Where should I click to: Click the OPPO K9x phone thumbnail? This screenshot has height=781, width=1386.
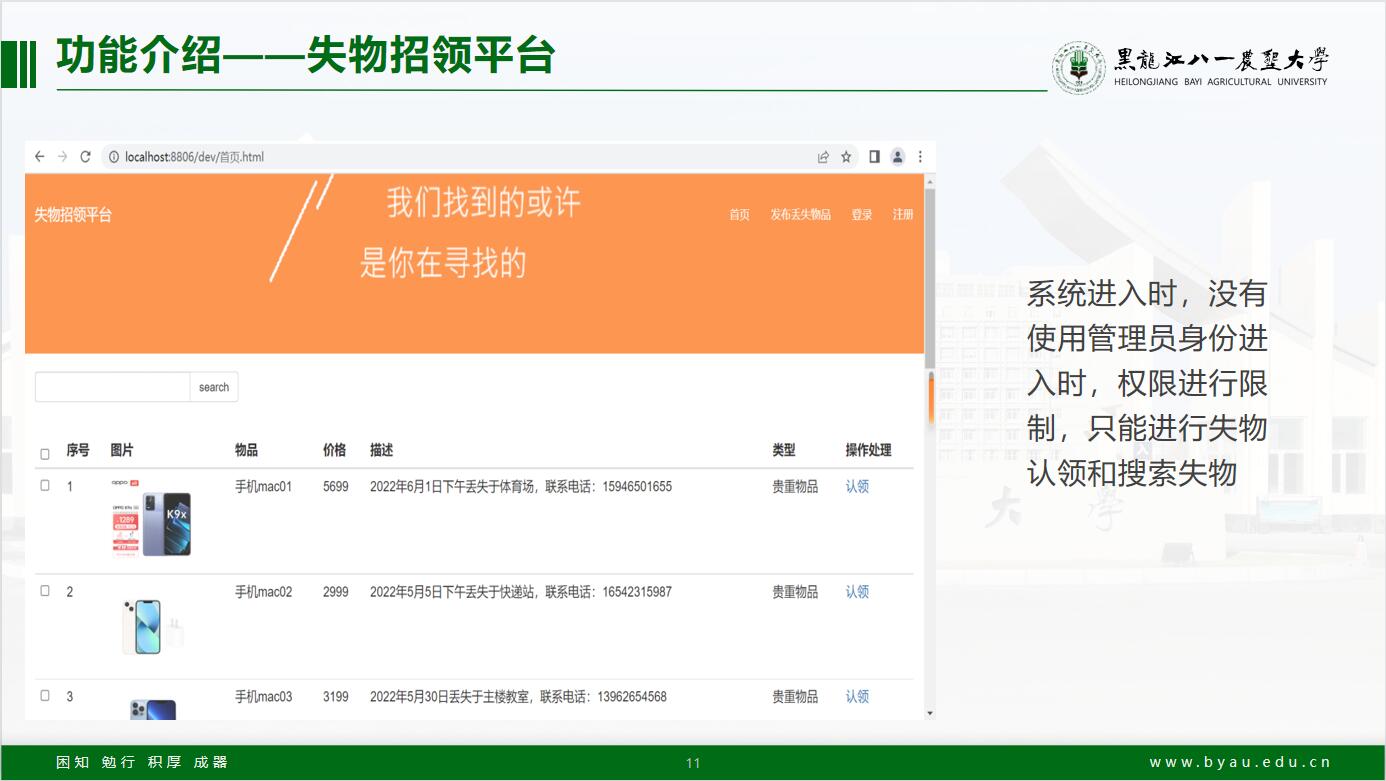tap(151, 520)
